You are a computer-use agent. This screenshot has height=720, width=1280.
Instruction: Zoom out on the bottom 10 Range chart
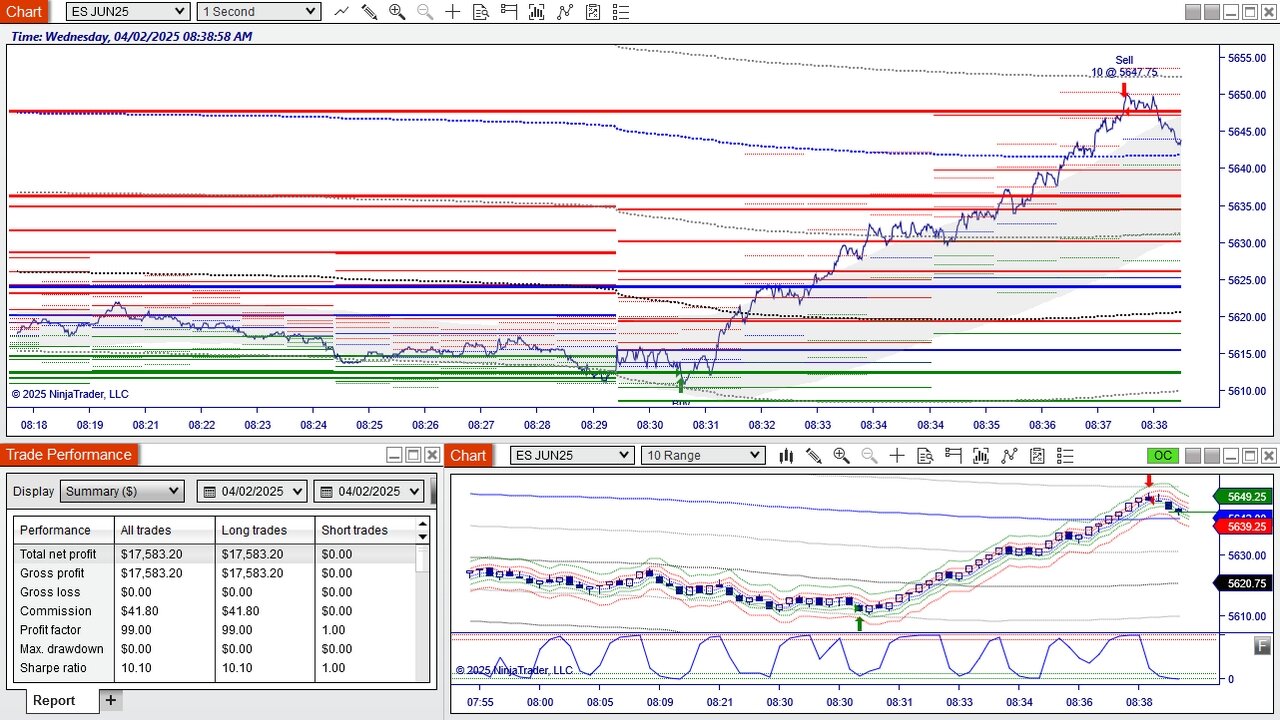[x=869, y=456]
